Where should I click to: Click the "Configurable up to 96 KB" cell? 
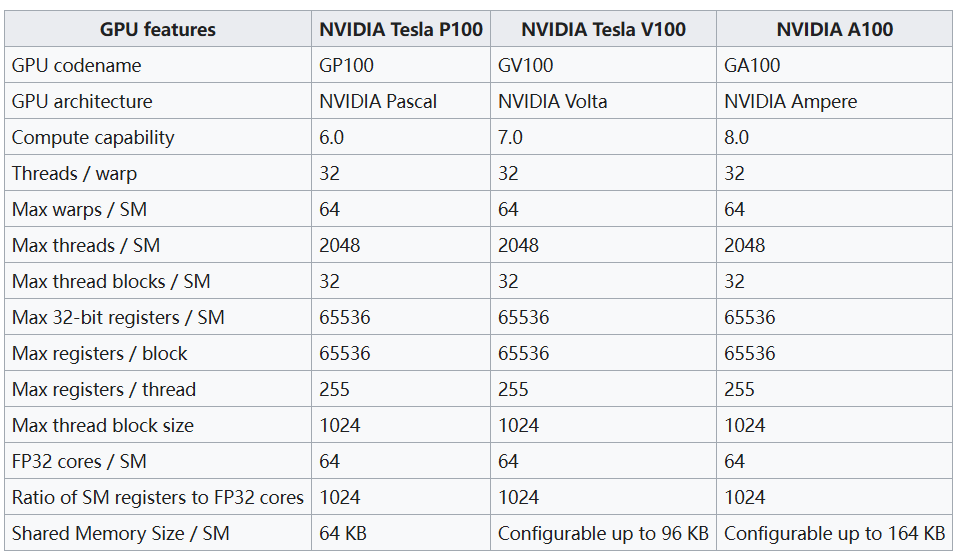pyautogui.click(x=603, y=533)
